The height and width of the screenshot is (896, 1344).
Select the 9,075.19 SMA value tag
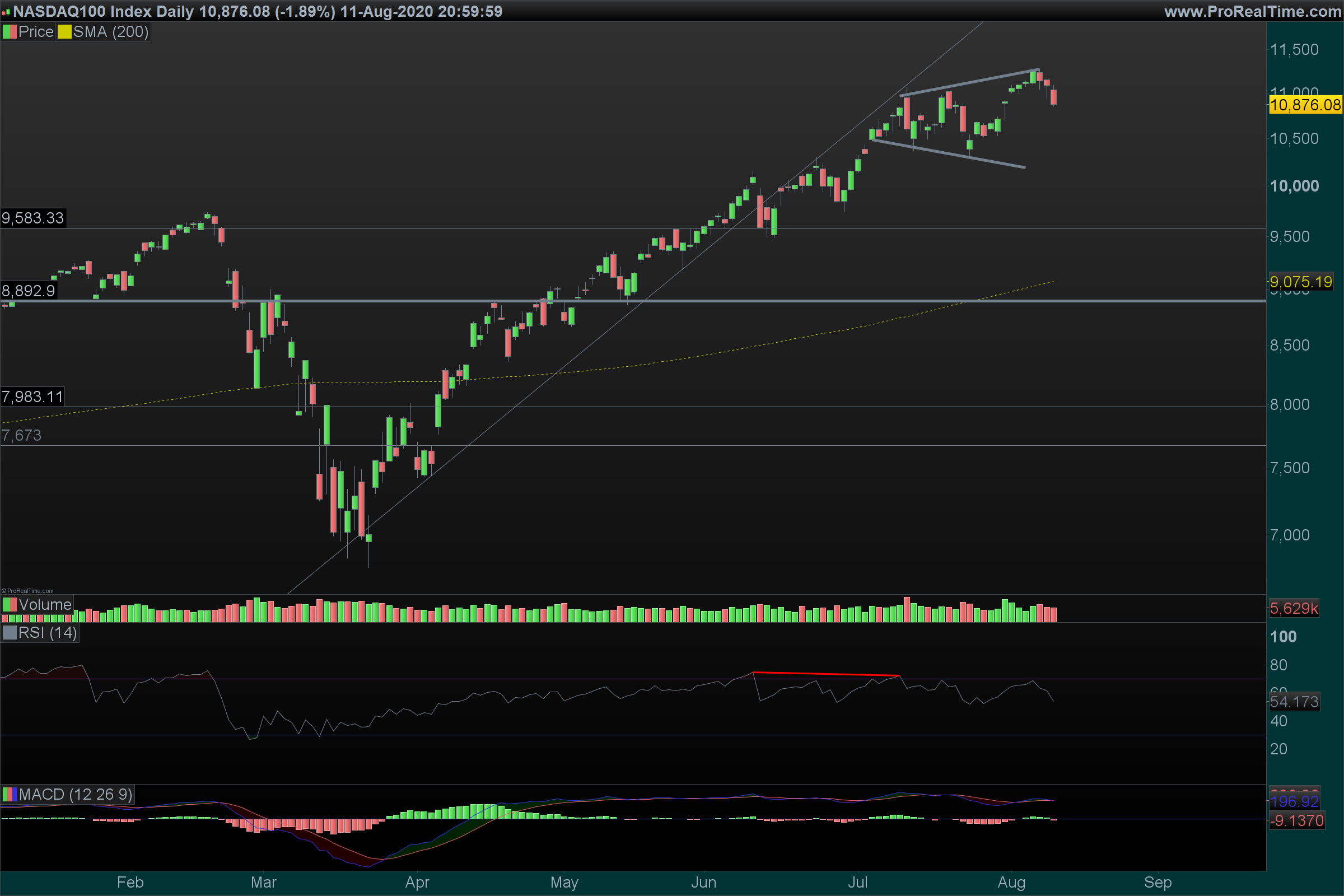(1300, 282)
